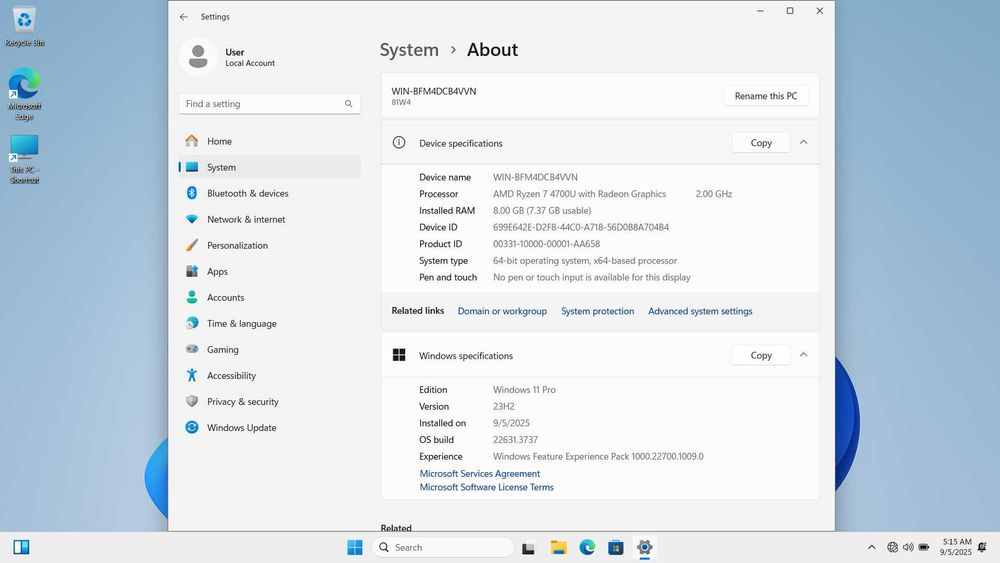
Task: Click the Settings gear in the taskbar
Action: pos(645,547)
